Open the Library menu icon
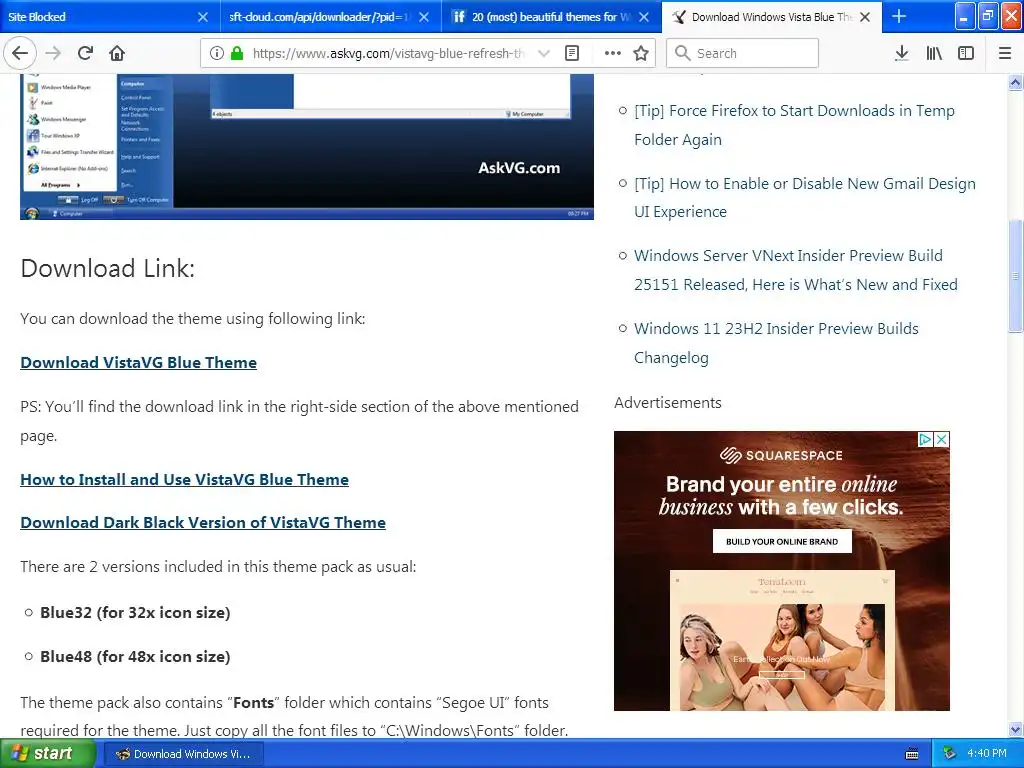1024x768 pixels. (934, 53)
